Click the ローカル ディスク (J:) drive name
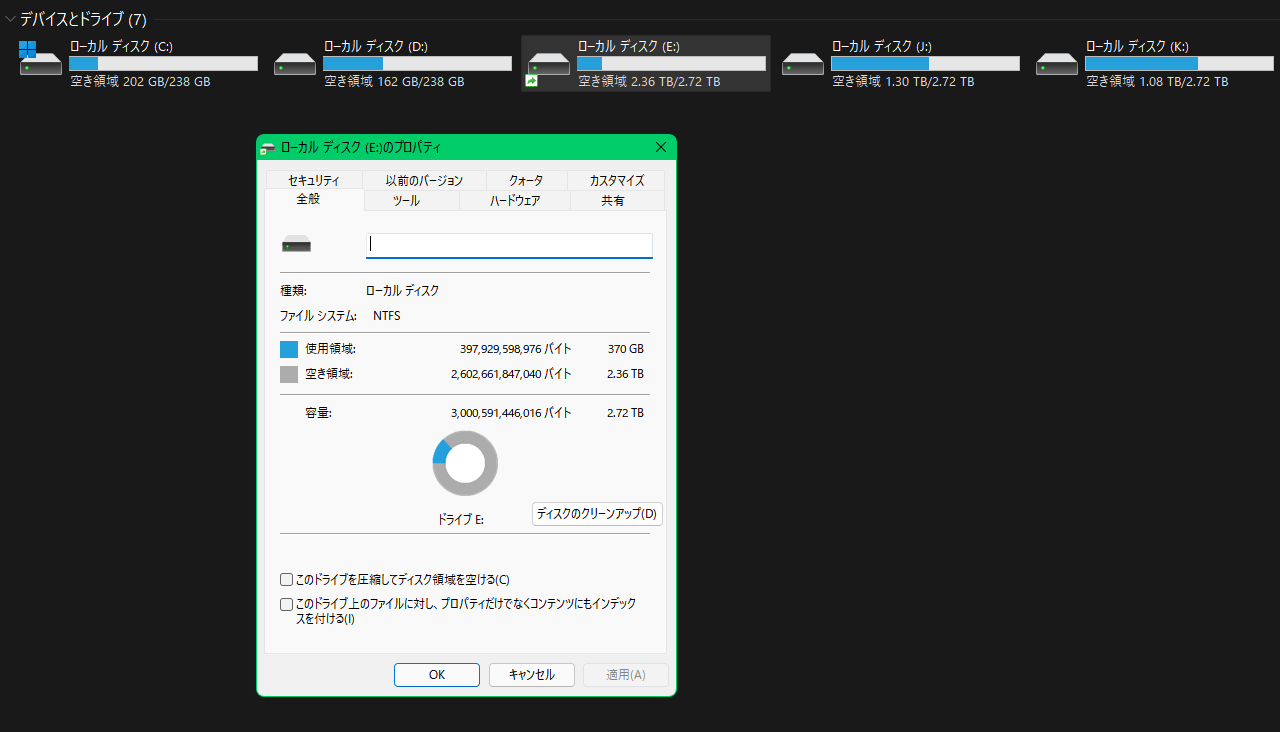Image resolution: width=1280 pixels, height=732 pixels. [x=882, y=47]
